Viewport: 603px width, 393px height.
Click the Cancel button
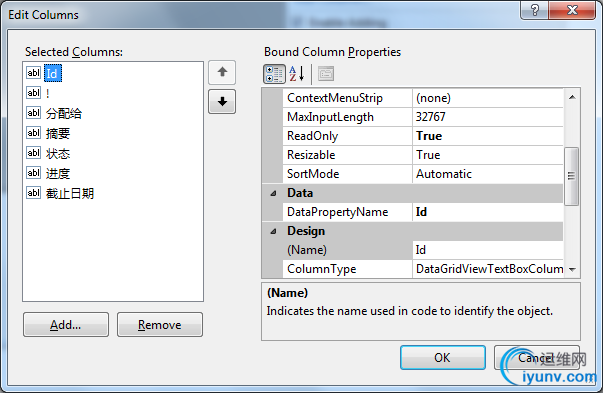536,358
